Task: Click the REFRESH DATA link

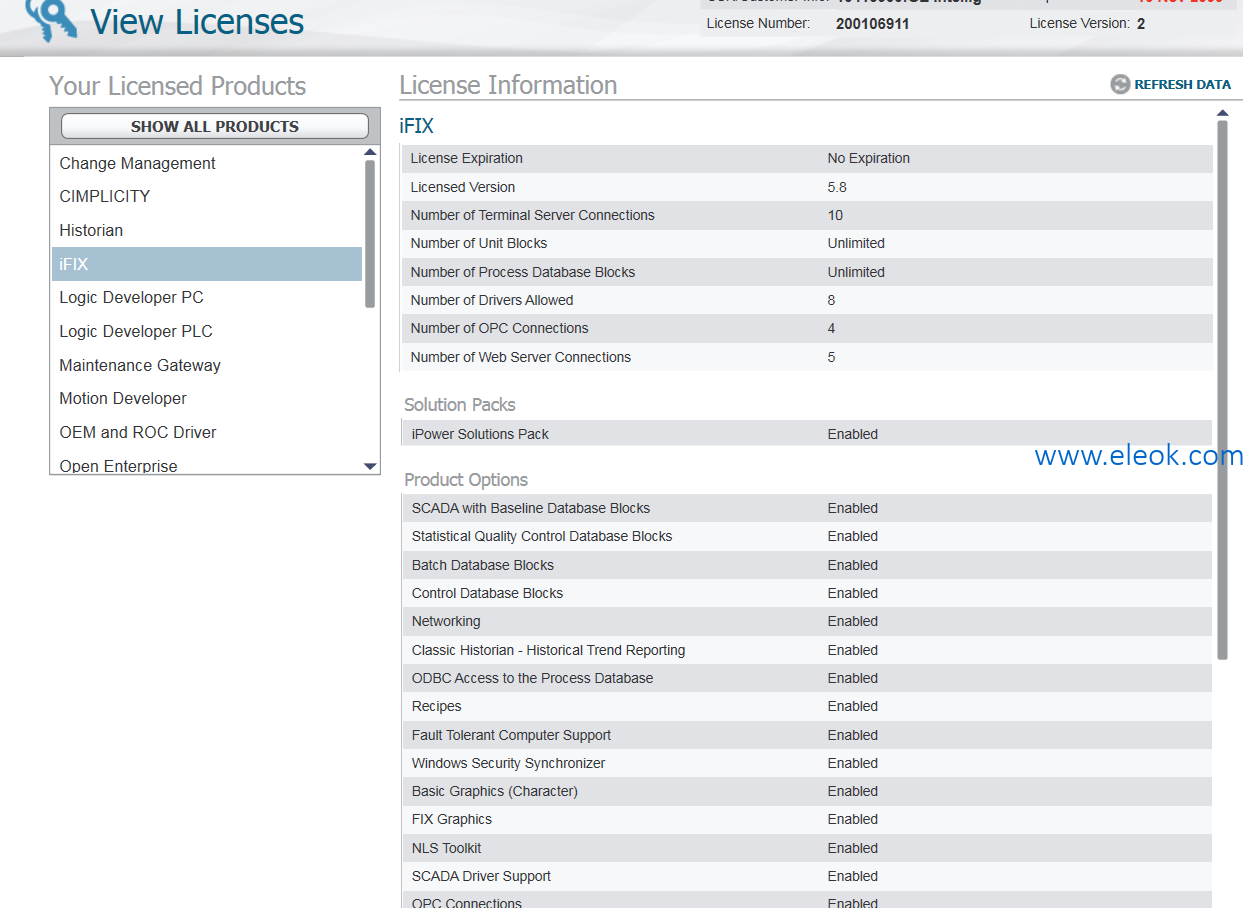Action: click(1182, 85)
